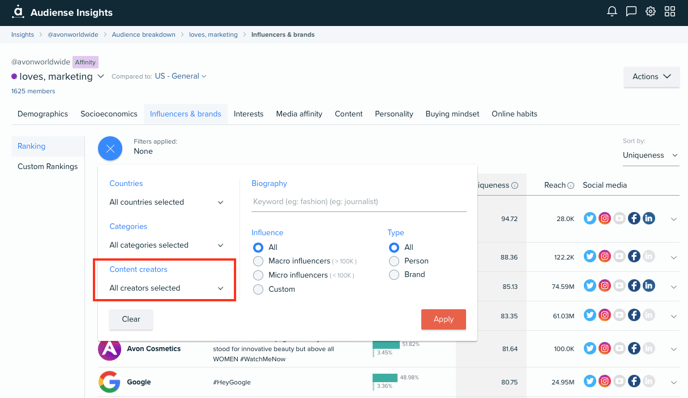Click the Facebook icon in the 83.35 row

(x=634, y=315)
